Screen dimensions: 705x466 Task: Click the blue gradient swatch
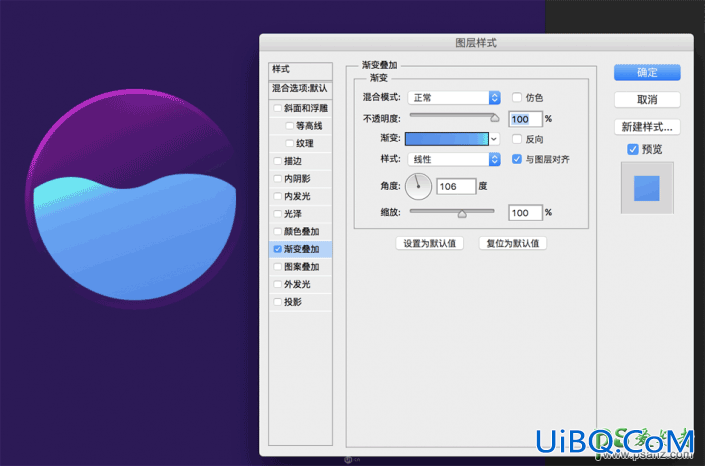pos(446,139)
